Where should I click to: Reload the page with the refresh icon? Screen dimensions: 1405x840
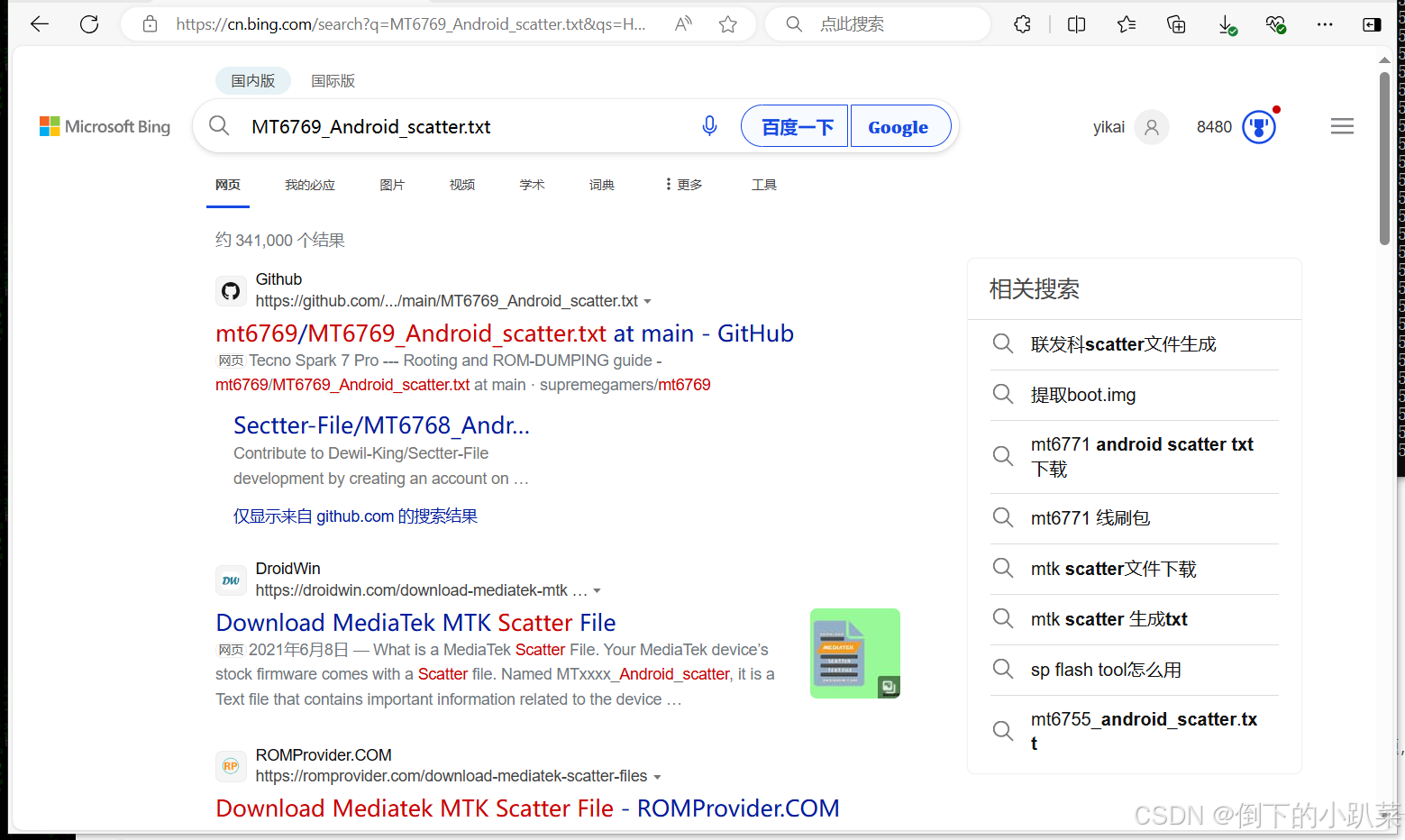point(89,24)
